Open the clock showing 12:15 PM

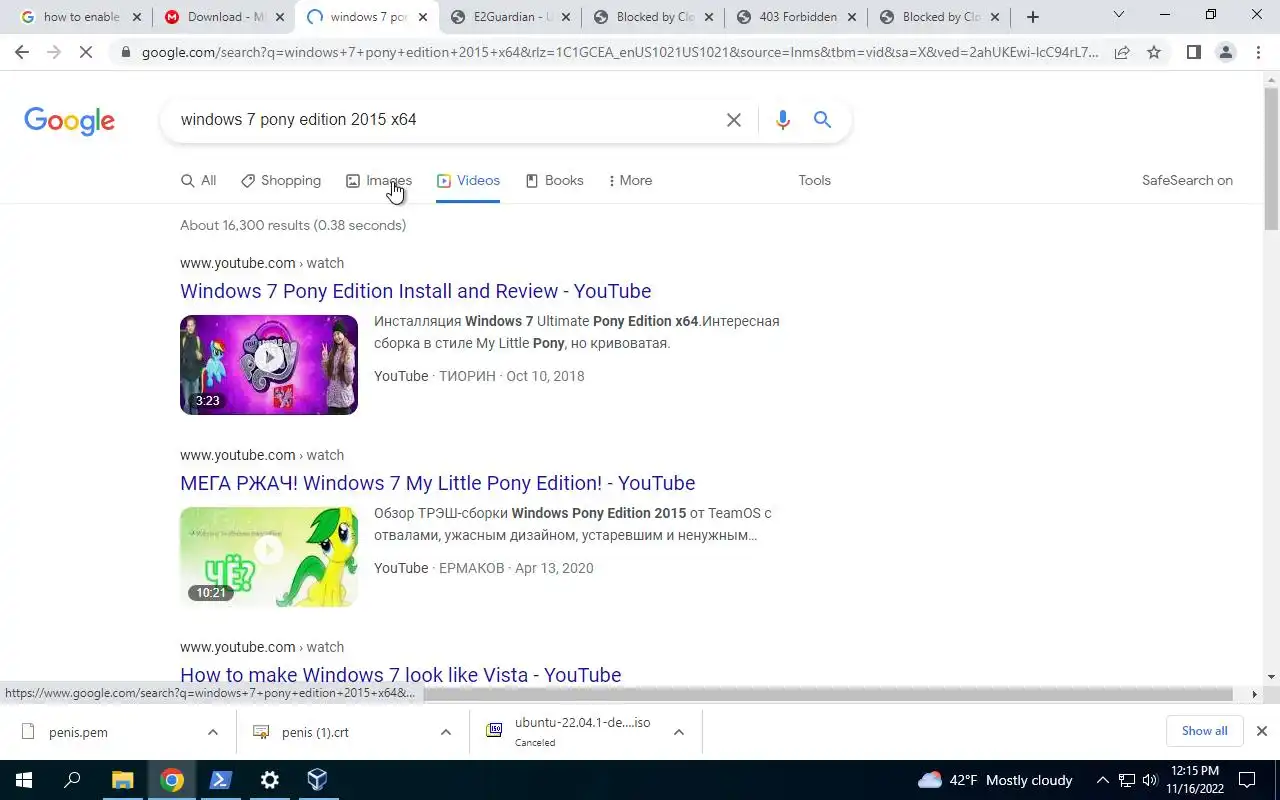pyautogui.click(x=1194, y=780)
